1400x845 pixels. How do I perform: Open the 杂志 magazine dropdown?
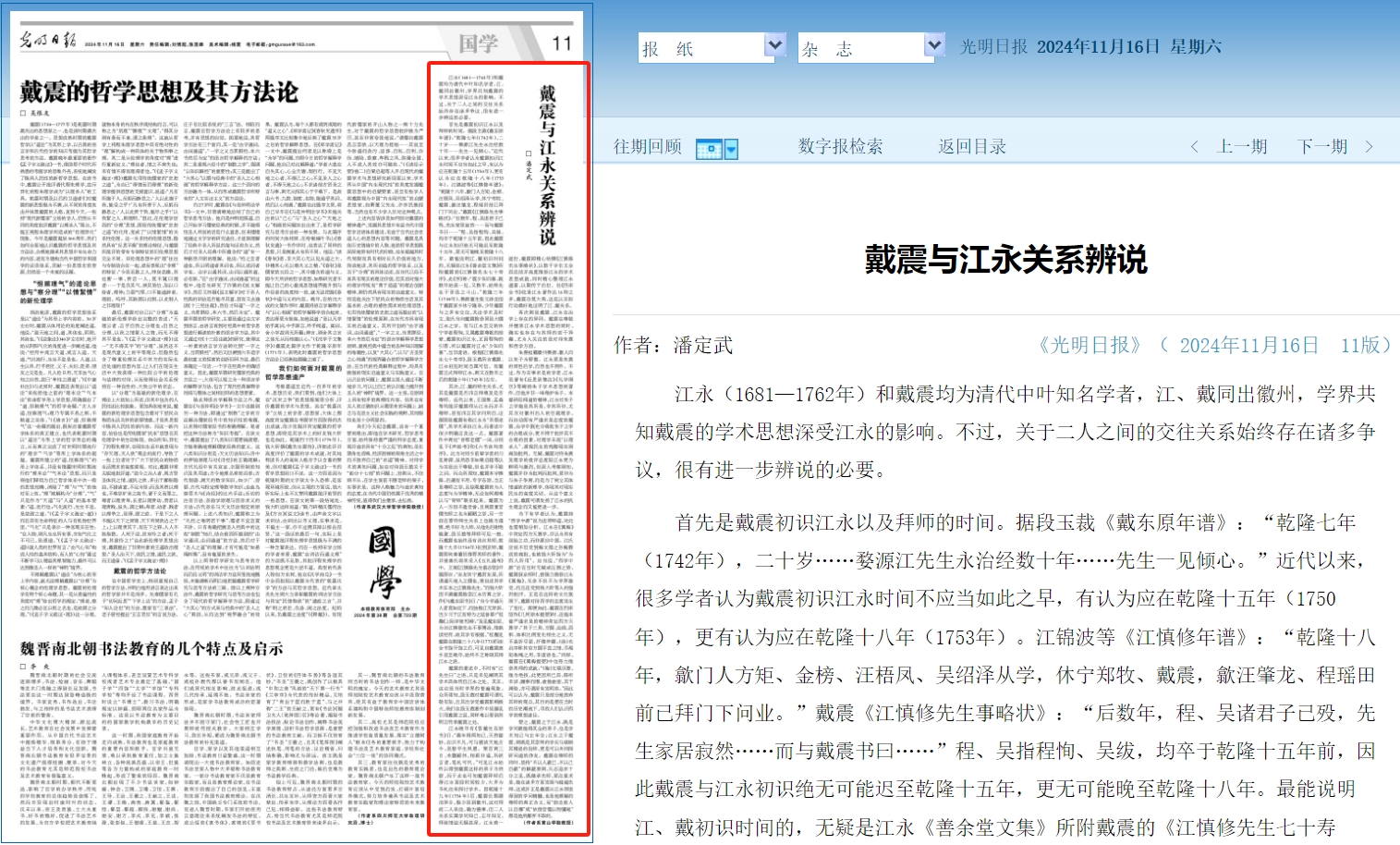[933, 46]
